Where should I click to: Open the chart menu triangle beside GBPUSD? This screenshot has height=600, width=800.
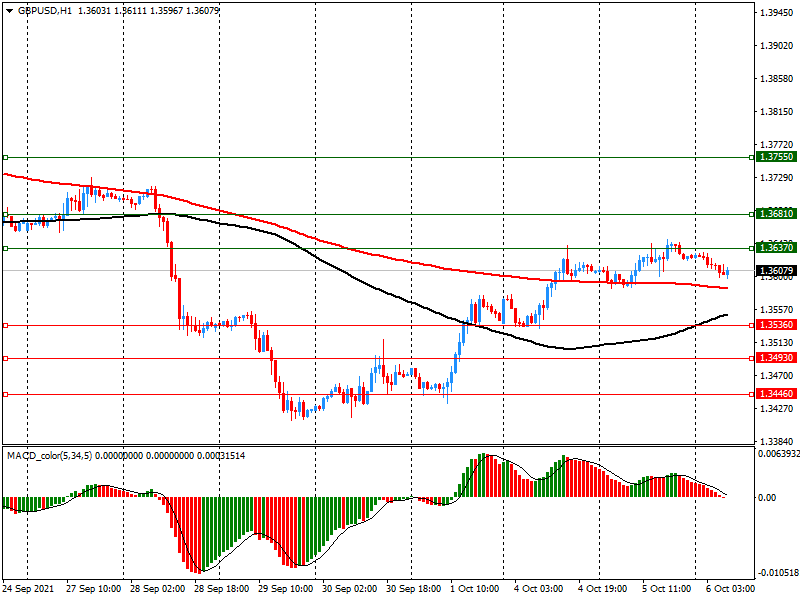(x=9, y=10)
